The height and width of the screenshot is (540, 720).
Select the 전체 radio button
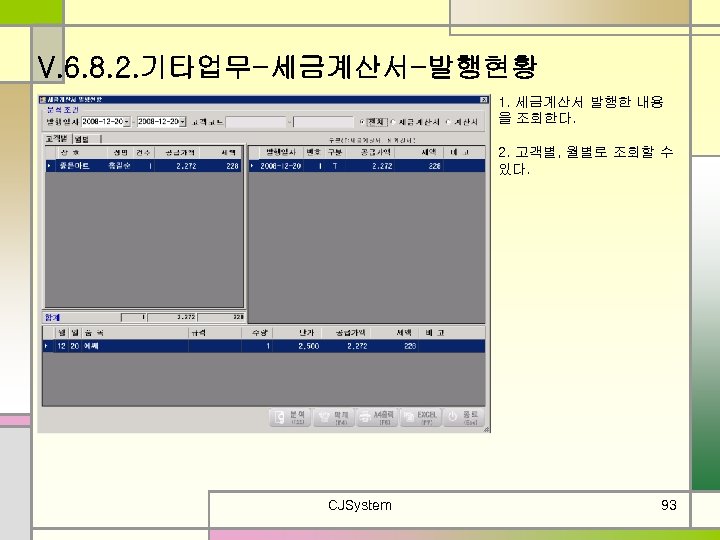coord(362,122)
